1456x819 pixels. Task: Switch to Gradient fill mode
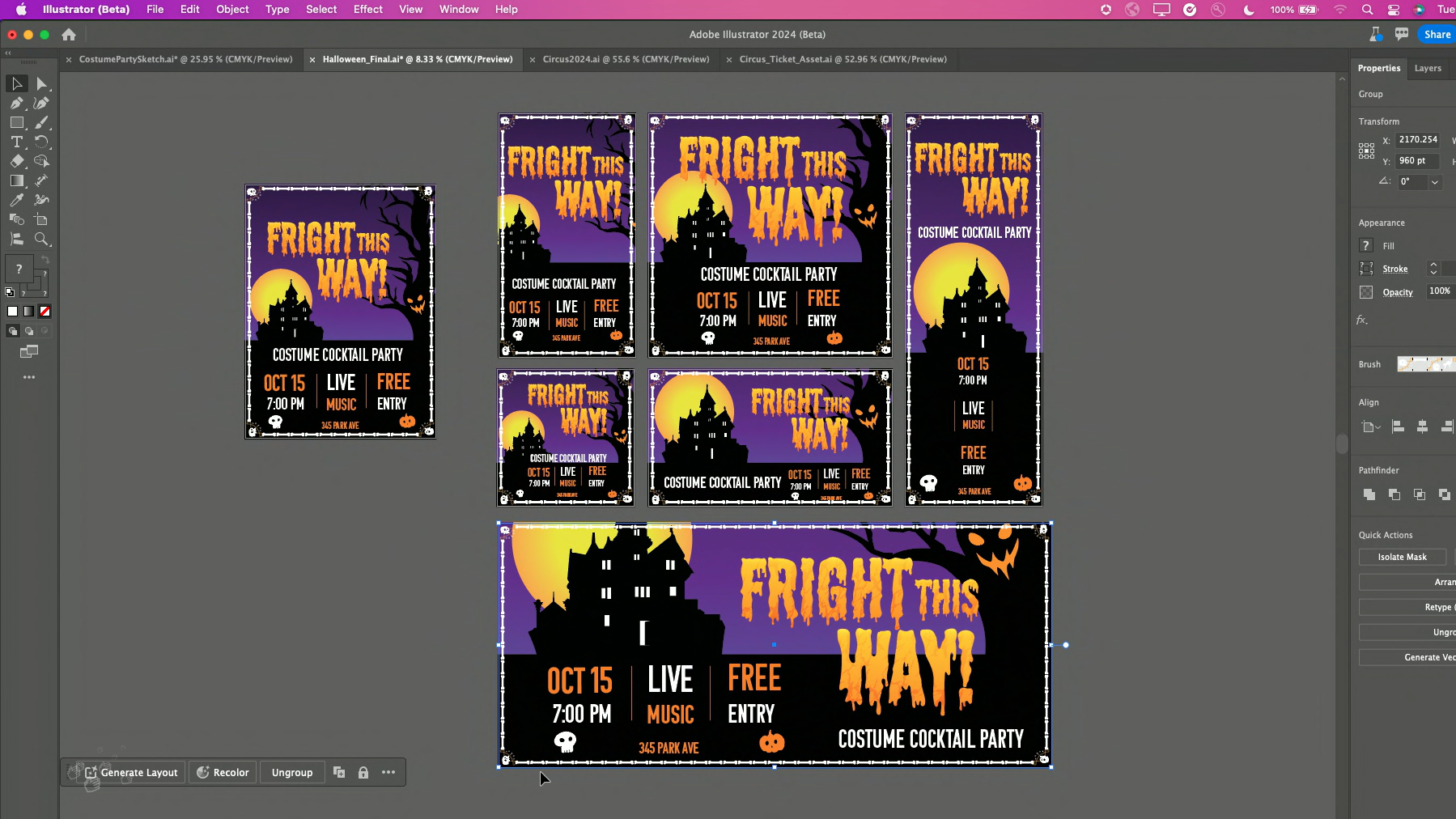point(28,312)
